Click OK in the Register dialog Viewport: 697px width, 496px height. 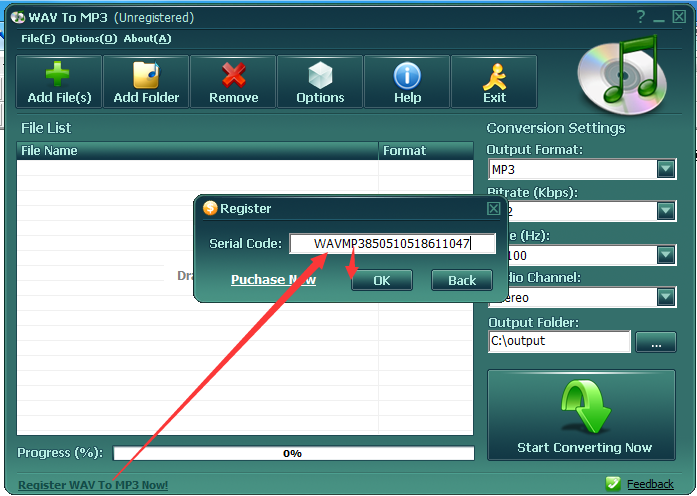(382, 280)
